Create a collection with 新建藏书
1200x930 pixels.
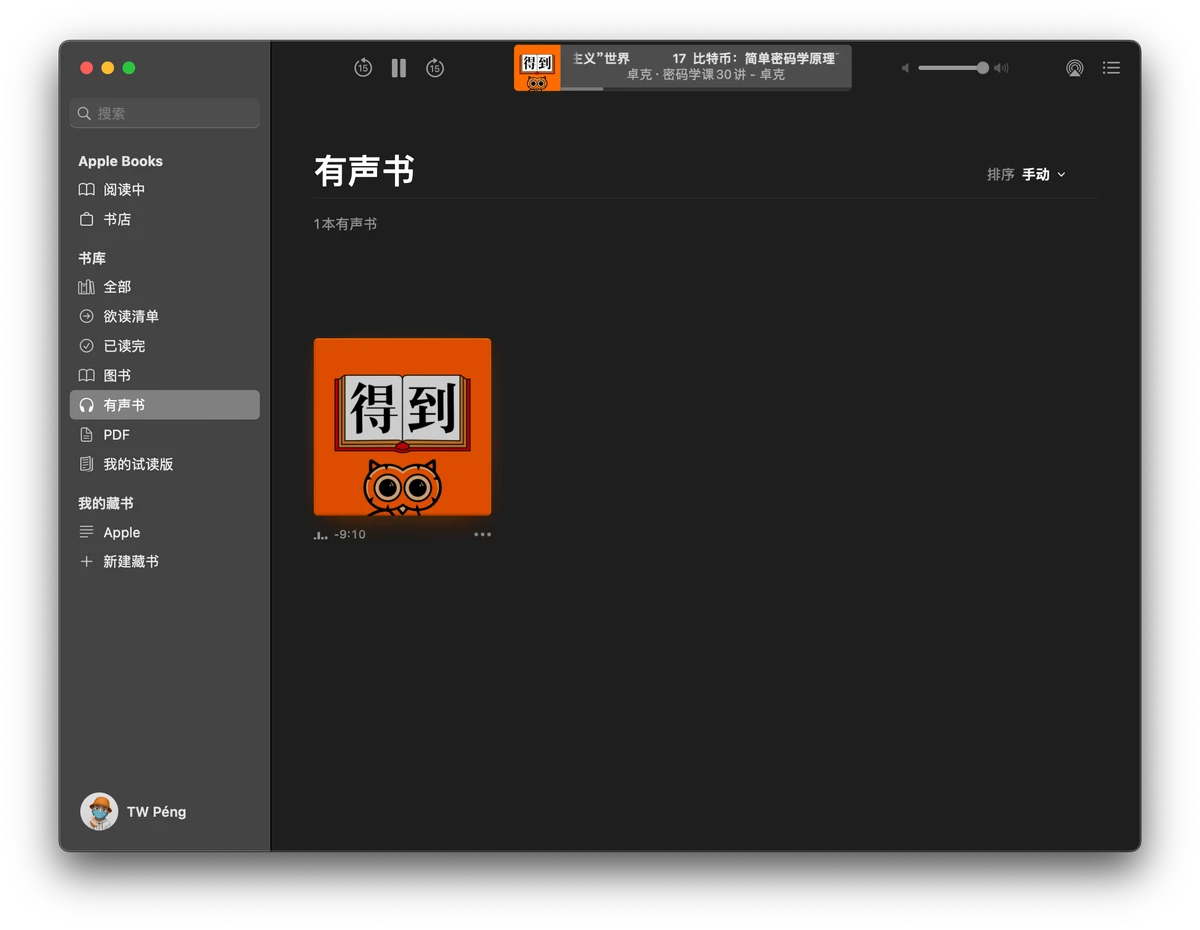click(165, 562)
